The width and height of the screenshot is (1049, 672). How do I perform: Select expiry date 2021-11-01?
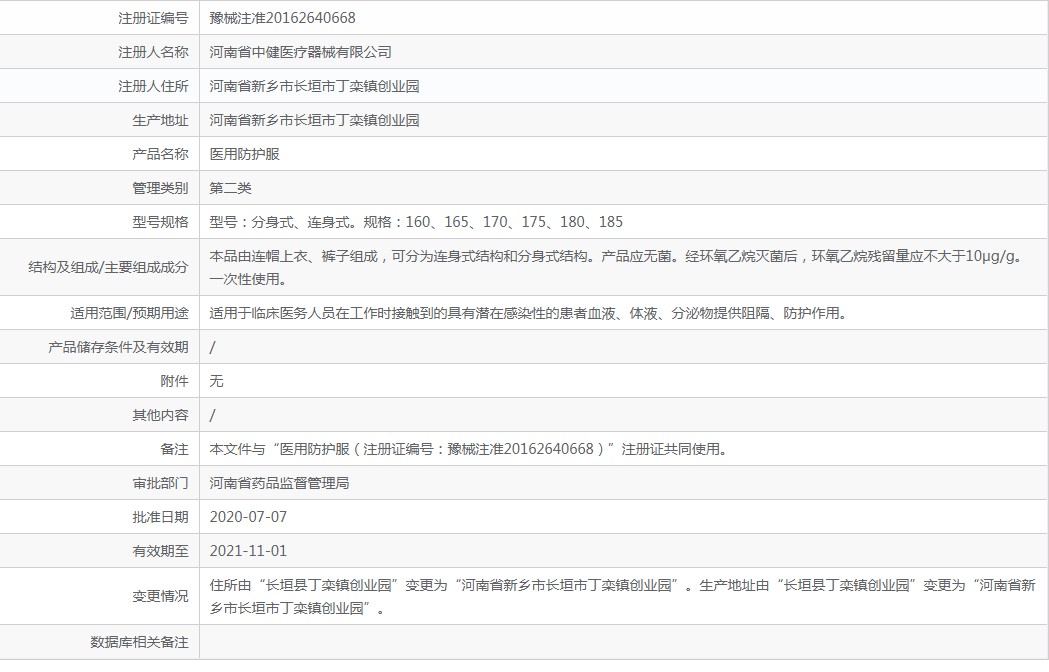248,552
